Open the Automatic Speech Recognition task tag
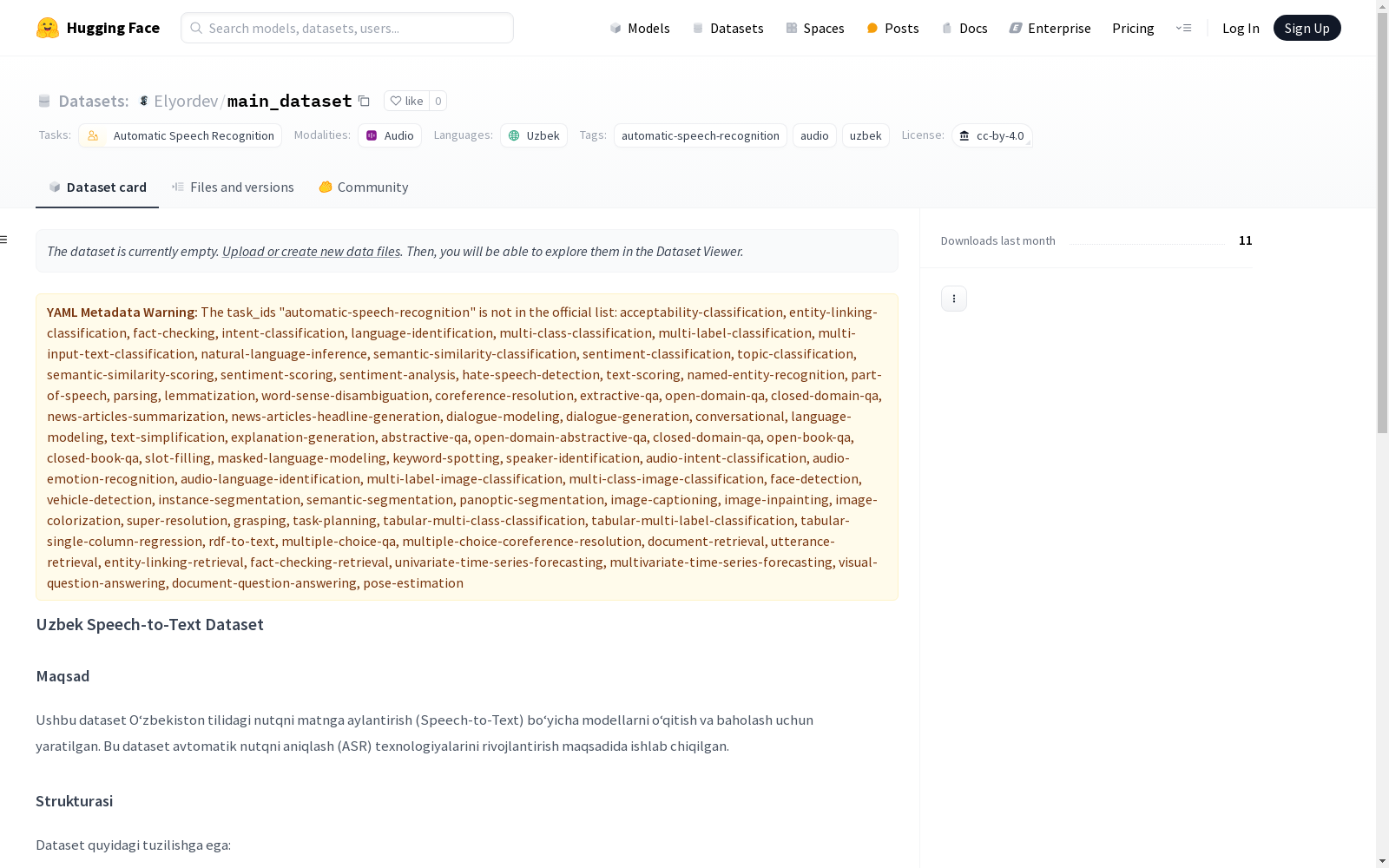The width and height of the screenshot is (1389, 868). tap(180, 135)
